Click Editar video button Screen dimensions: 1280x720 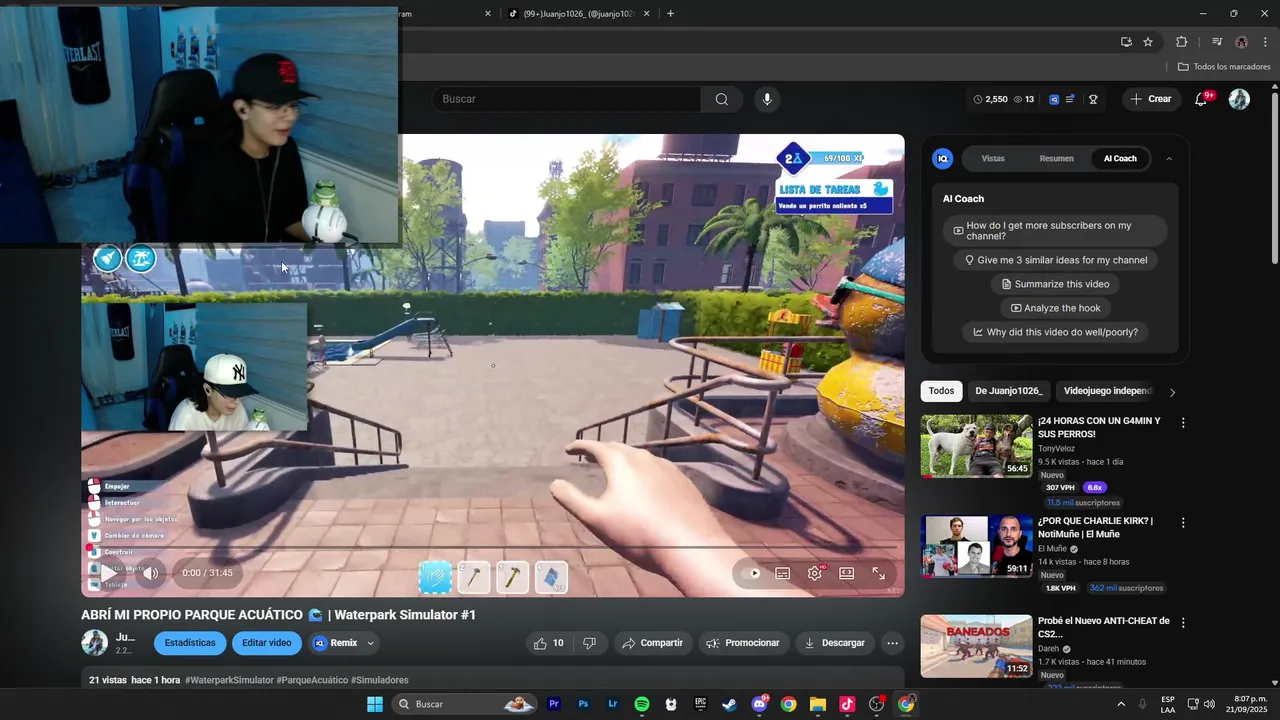267,643
